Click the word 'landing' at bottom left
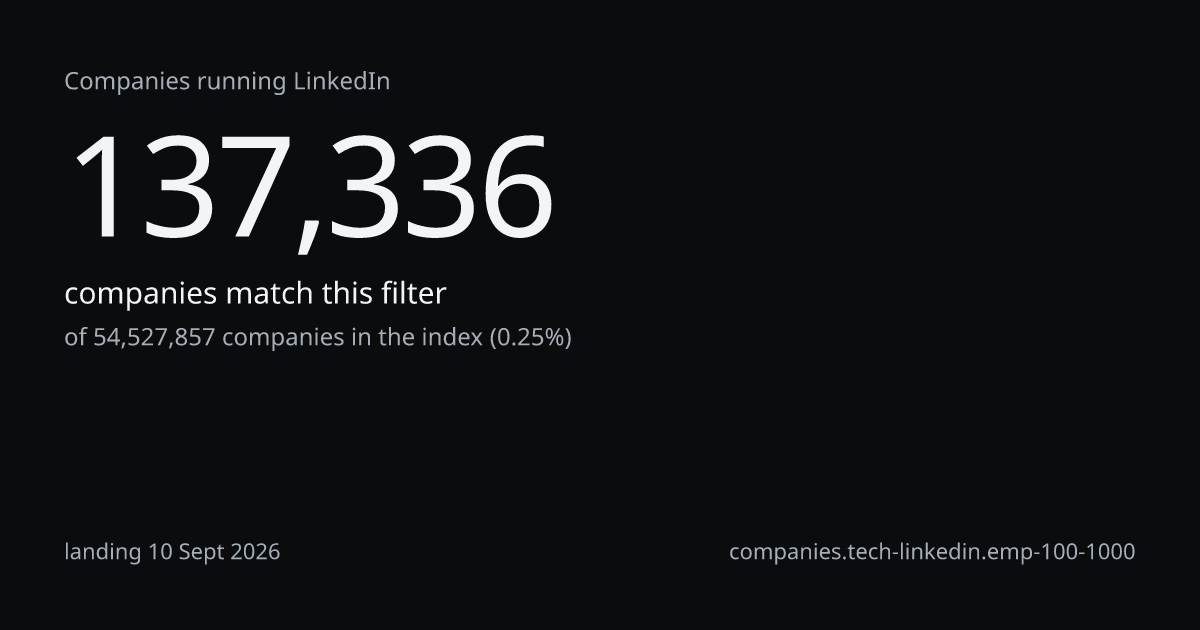Image resolution: width=1200 pixels, height=630 pixels. click(103, 552)
